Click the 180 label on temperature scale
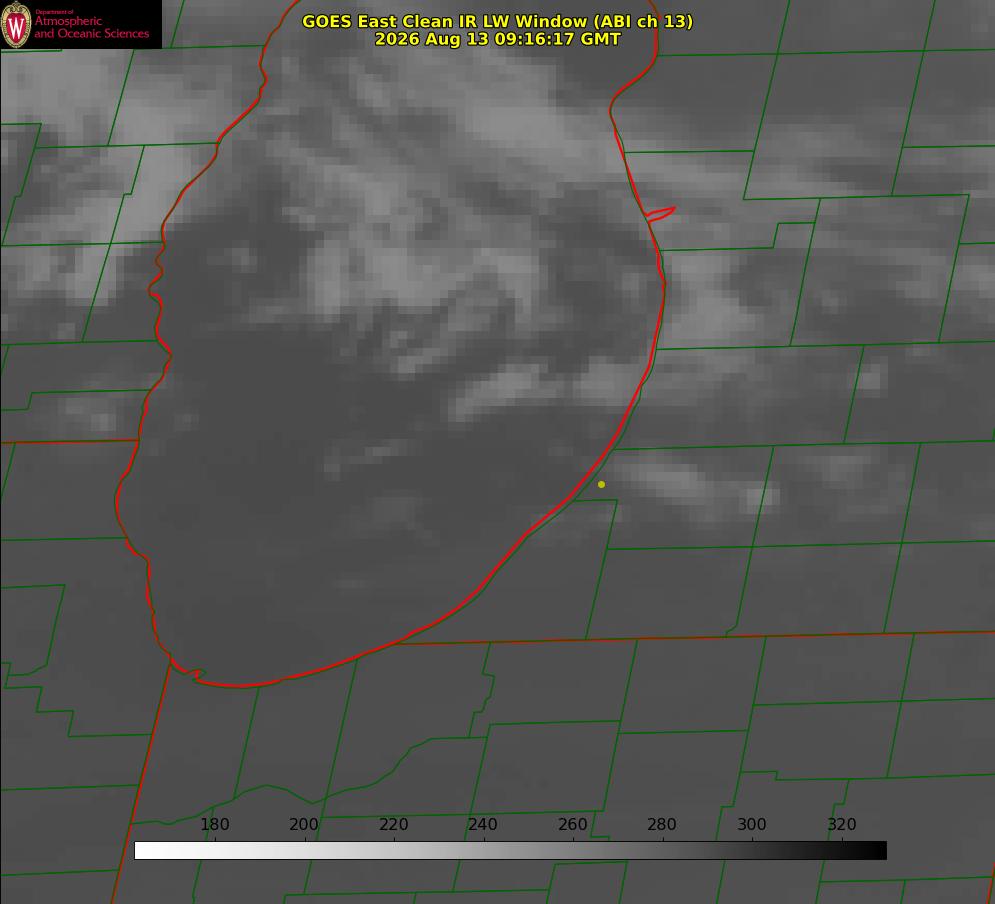This screenshot has width=995, height=904. pos(214,824)
